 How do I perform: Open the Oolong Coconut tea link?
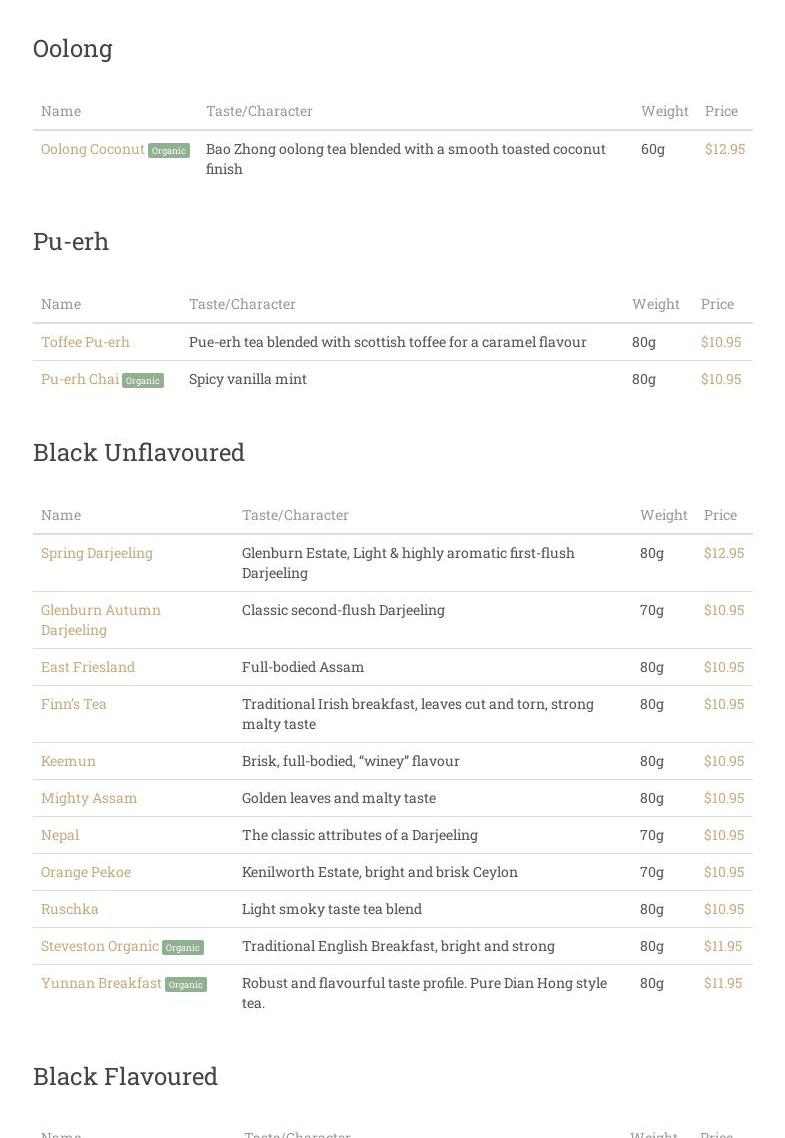(x=92, y=149)
